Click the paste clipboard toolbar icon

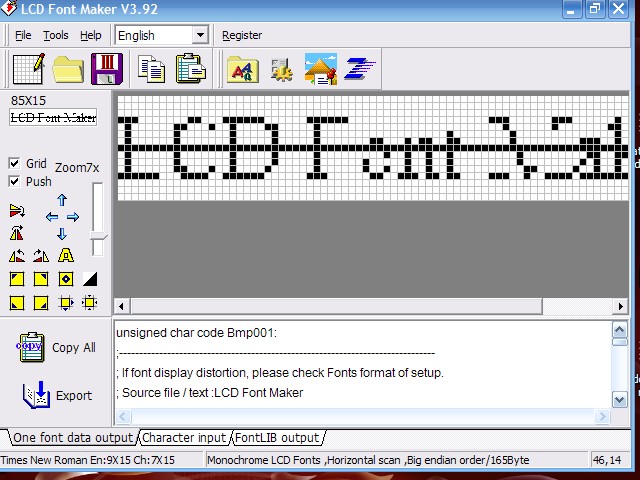[x=191, y=69]
